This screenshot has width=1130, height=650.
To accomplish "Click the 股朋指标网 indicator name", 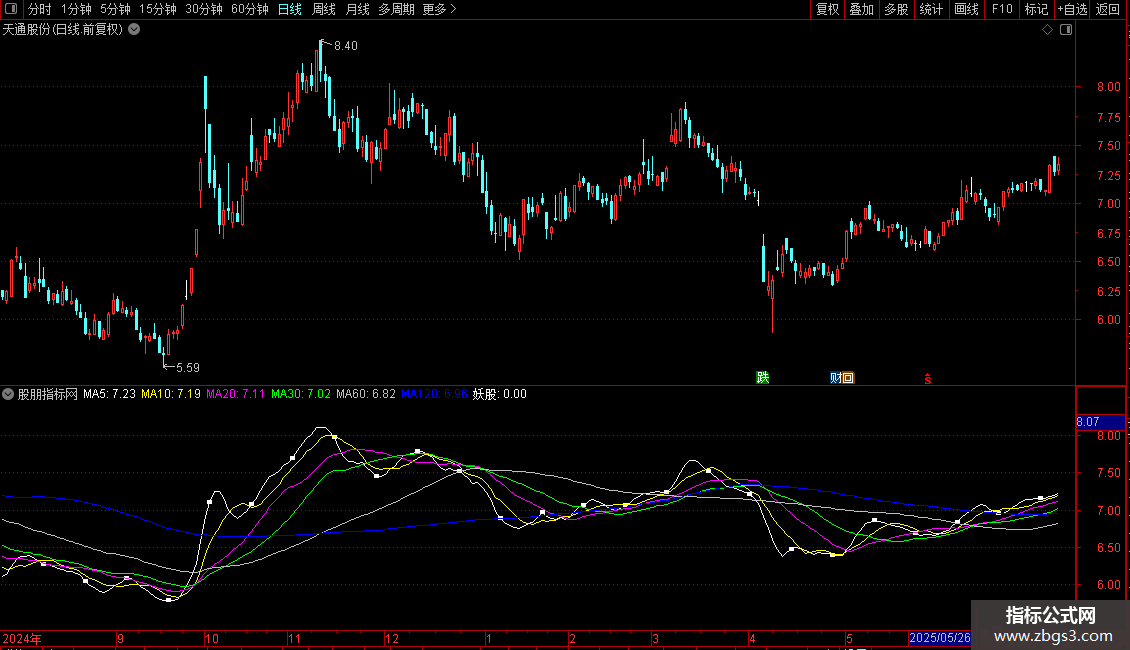I will click(x=48, y=394).
